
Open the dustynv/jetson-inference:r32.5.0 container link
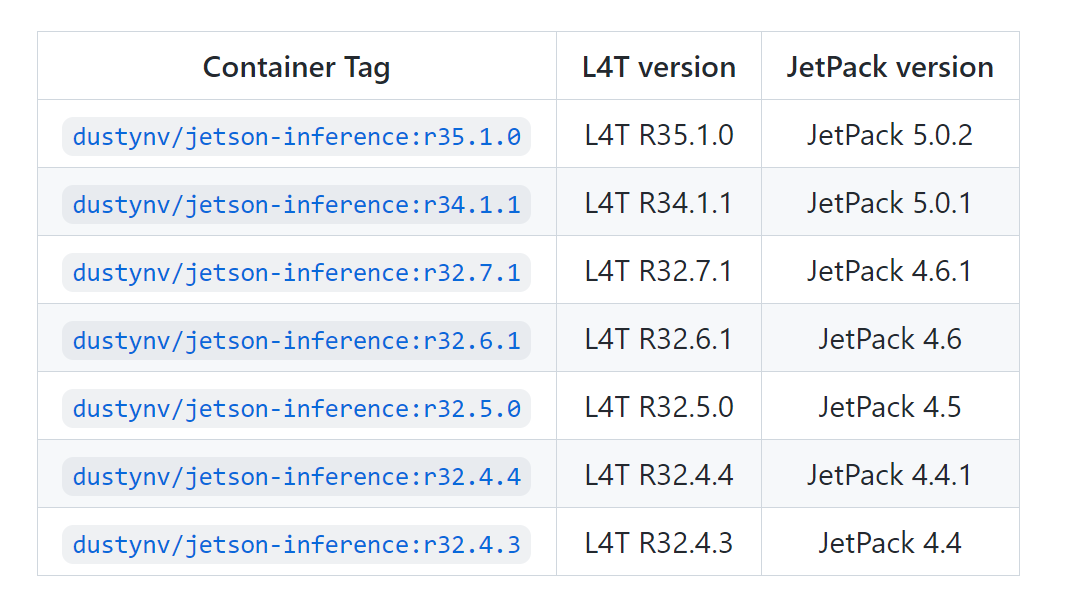tap(296, 408)
